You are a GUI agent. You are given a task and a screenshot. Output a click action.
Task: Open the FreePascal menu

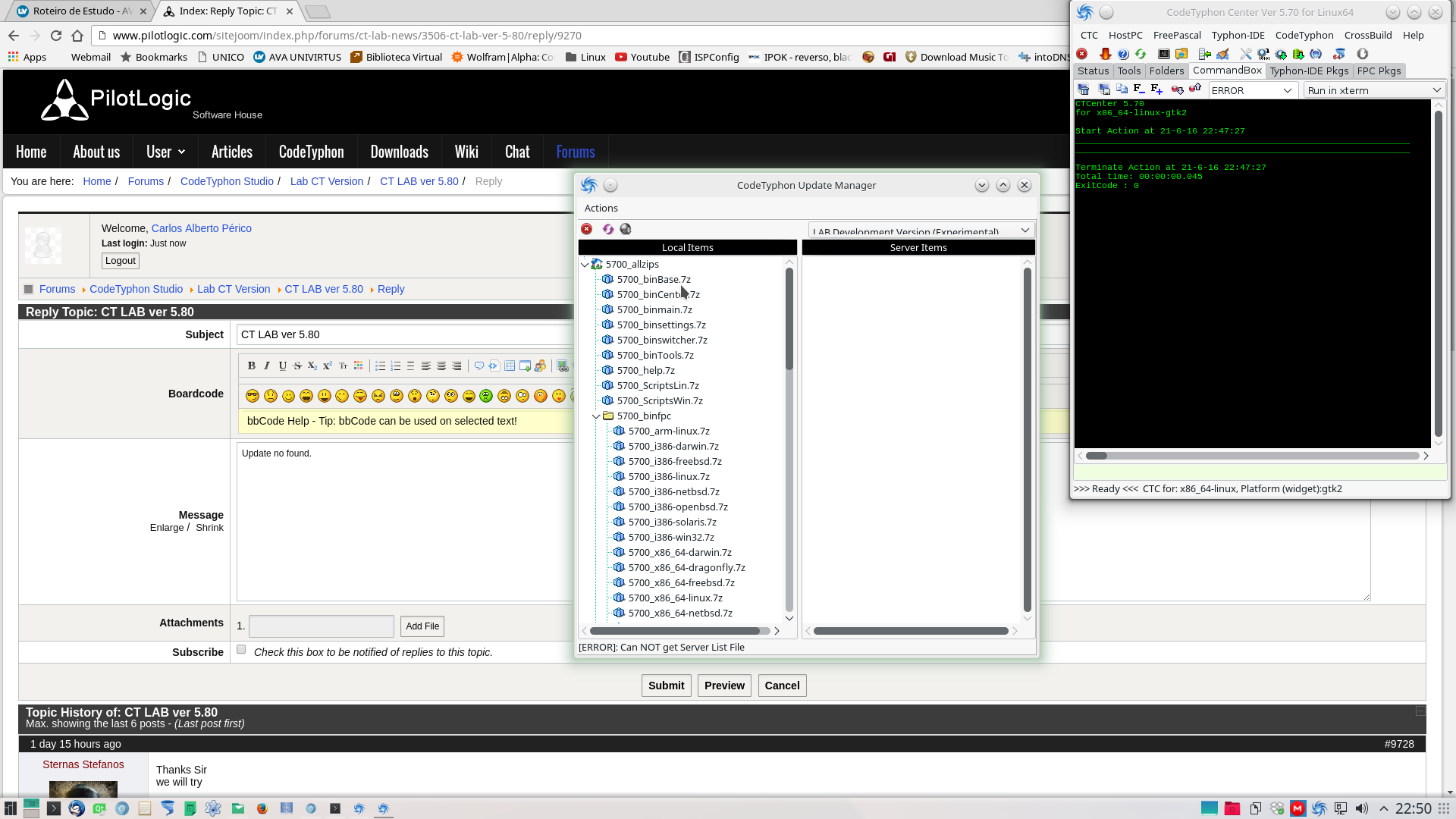1177,35
